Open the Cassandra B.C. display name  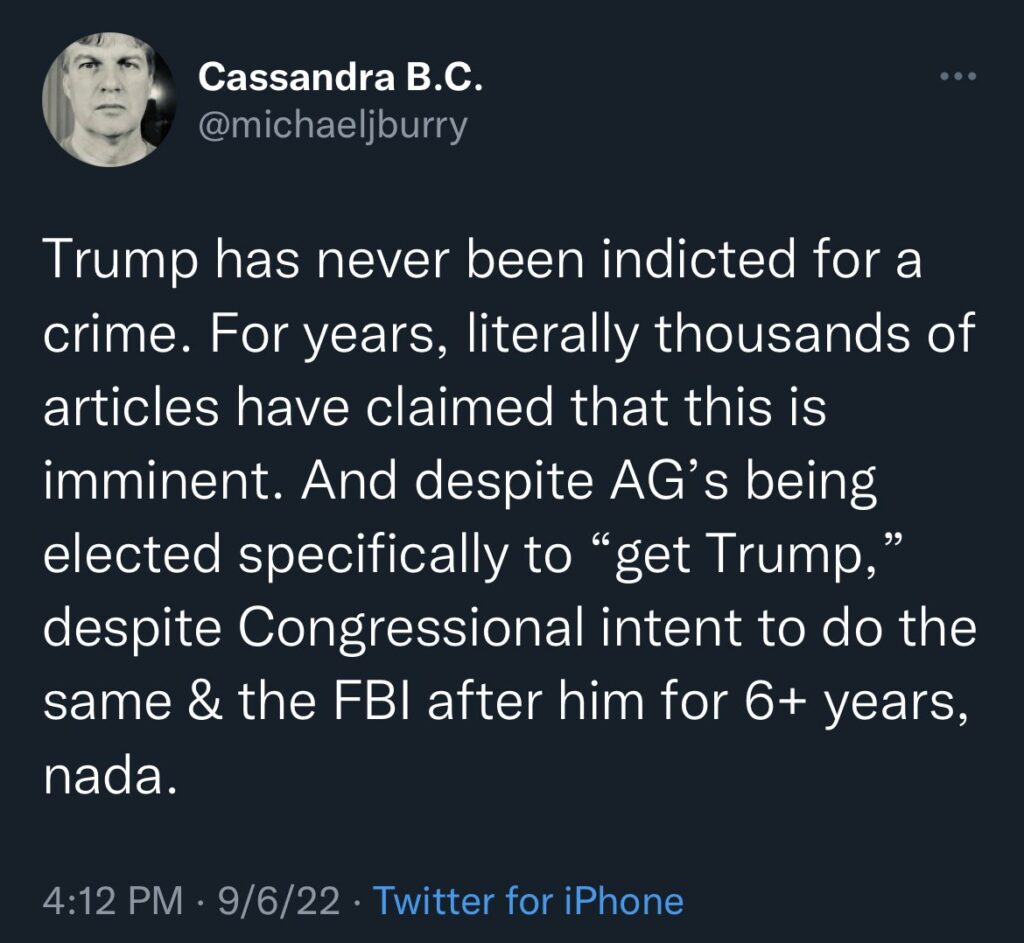coord(340,77)
